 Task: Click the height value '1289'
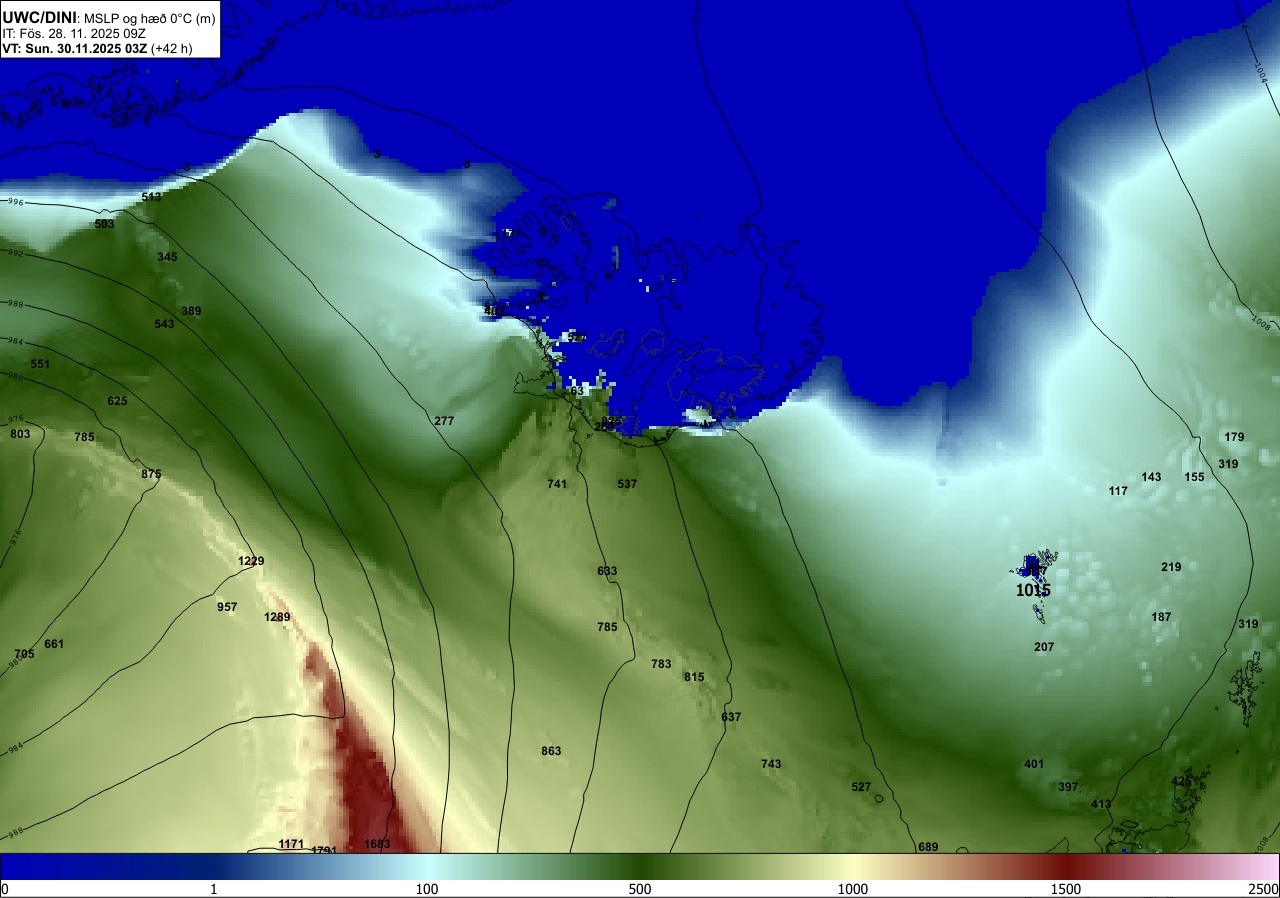point(277,617)
